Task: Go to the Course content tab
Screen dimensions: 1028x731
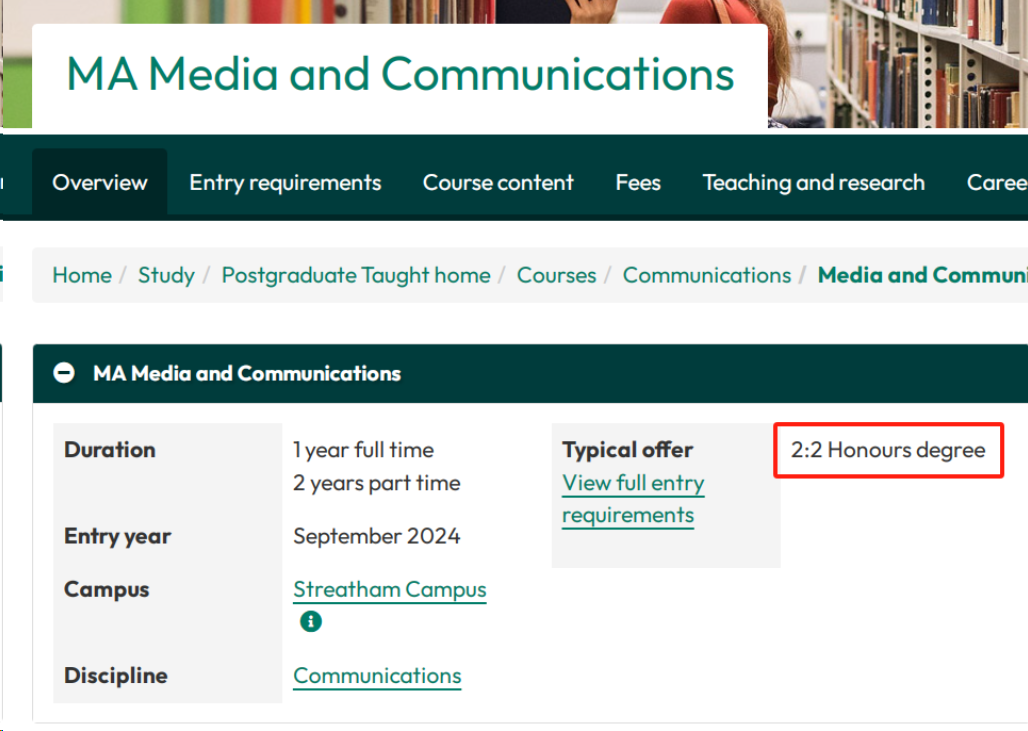Action: point(498,183)
